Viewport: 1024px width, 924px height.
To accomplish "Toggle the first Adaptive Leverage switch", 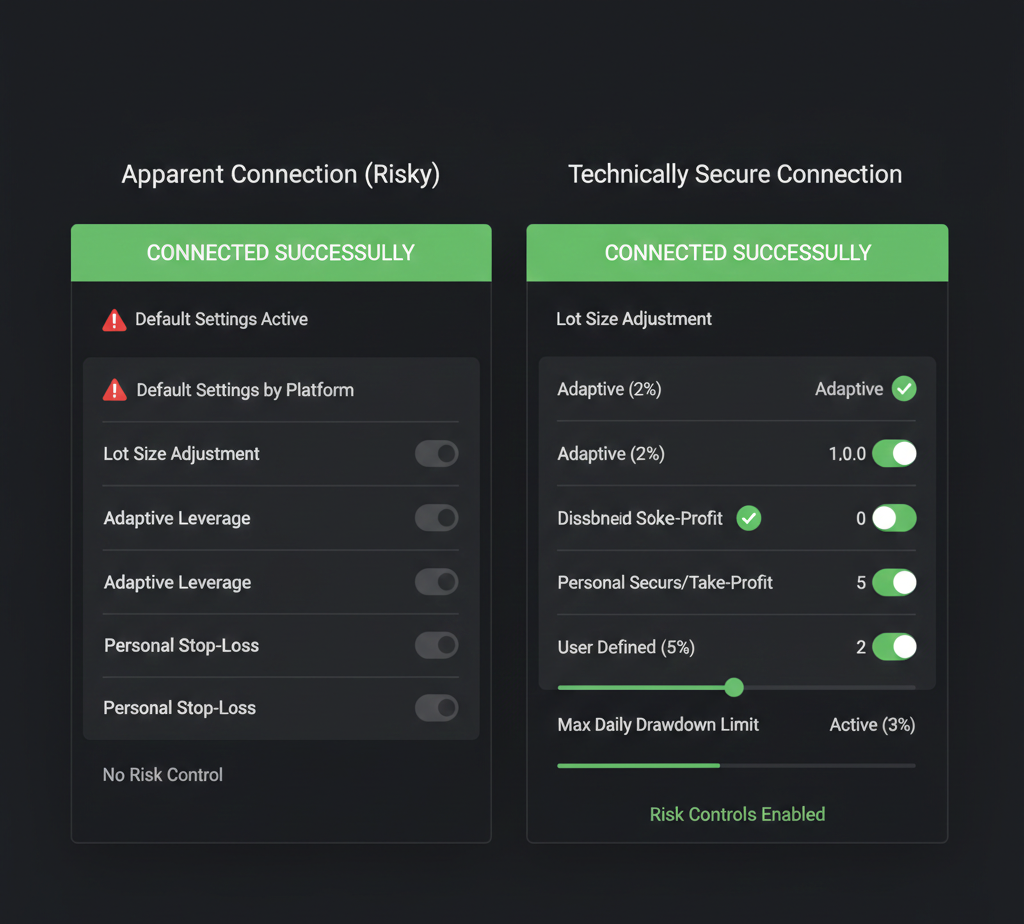I will tap(437, 518).
